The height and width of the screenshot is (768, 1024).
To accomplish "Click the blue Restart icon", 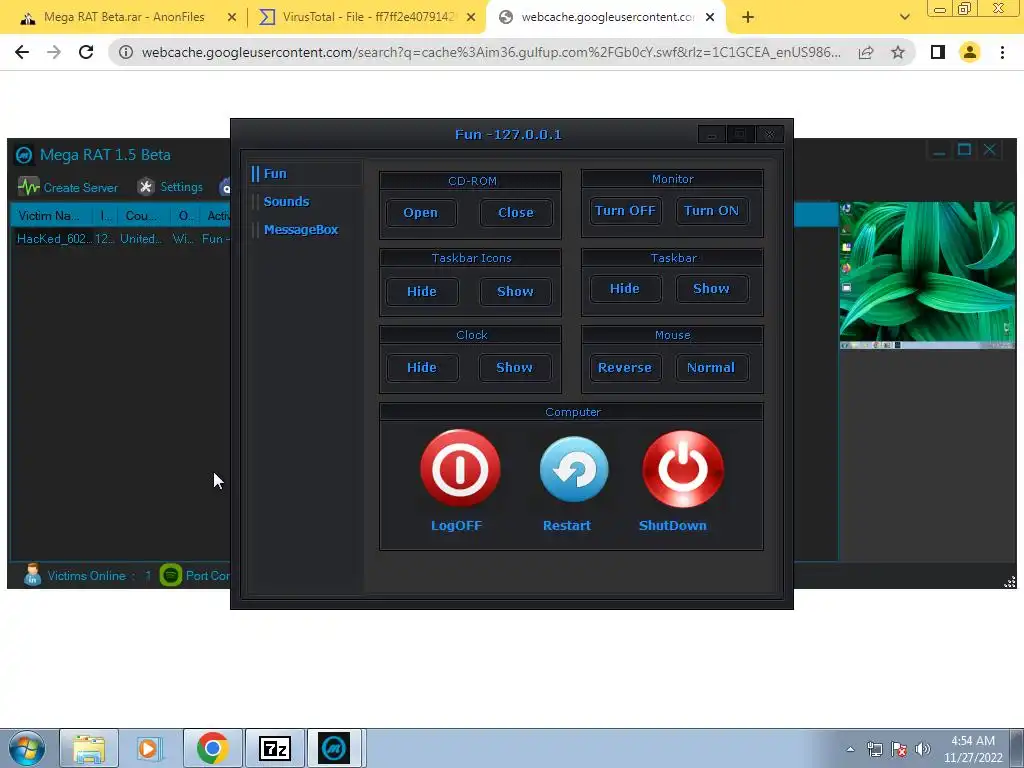I will tap(574, 469).
